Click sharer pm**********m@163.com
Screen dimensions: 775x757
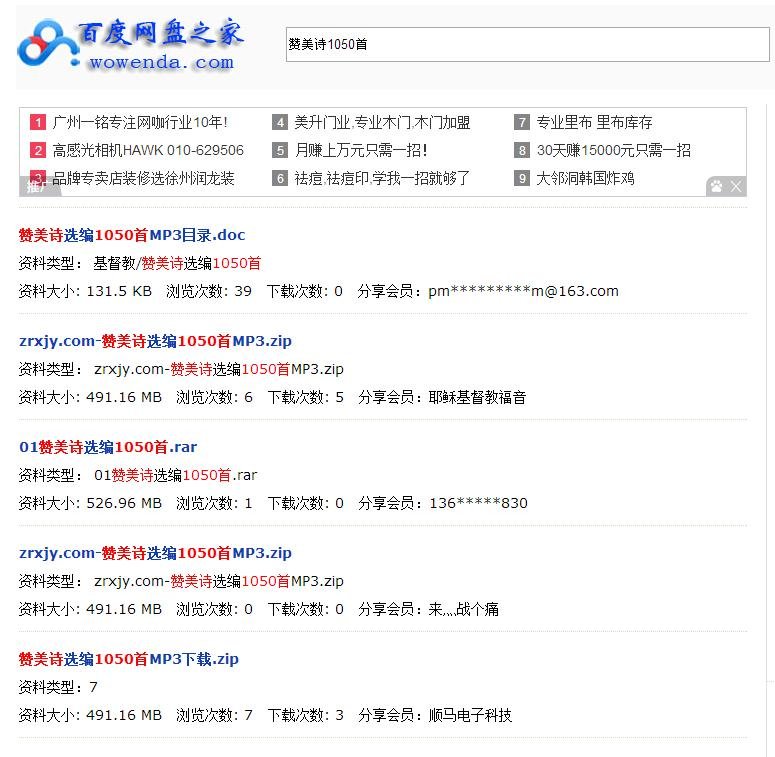point(523,292)
